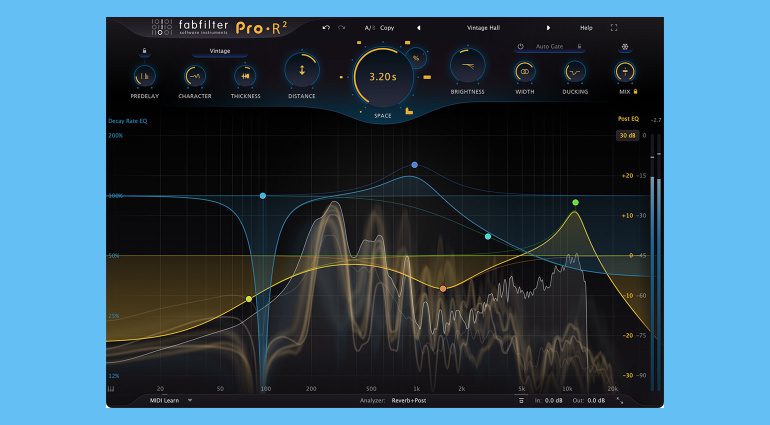Click the small yellow marker left of Space knob

pos(341,77)
